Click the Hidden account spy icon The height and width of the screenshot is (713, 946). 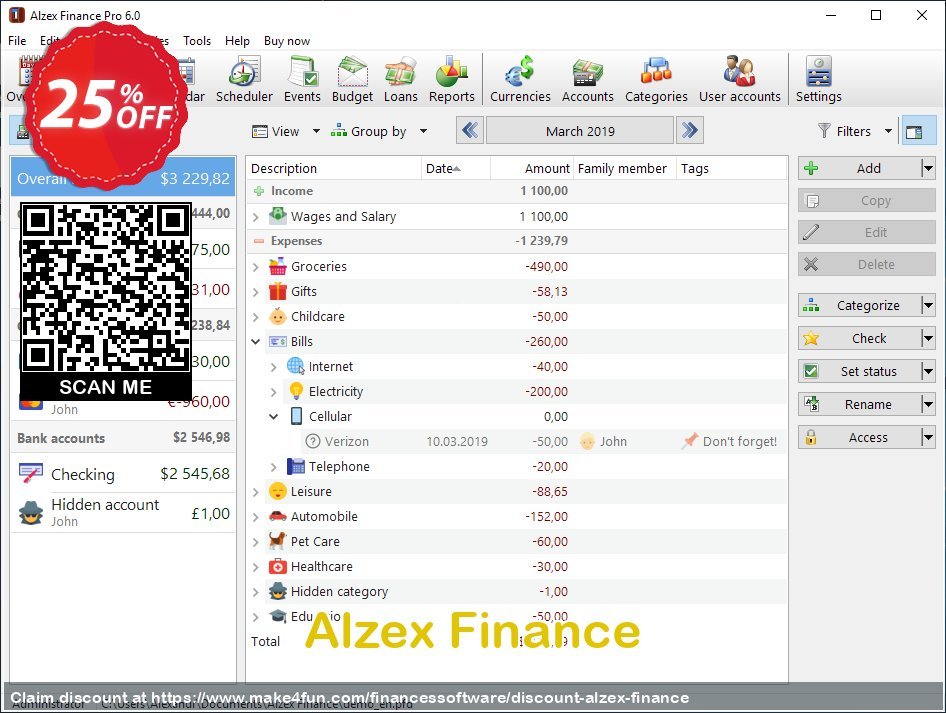(31, 513)
